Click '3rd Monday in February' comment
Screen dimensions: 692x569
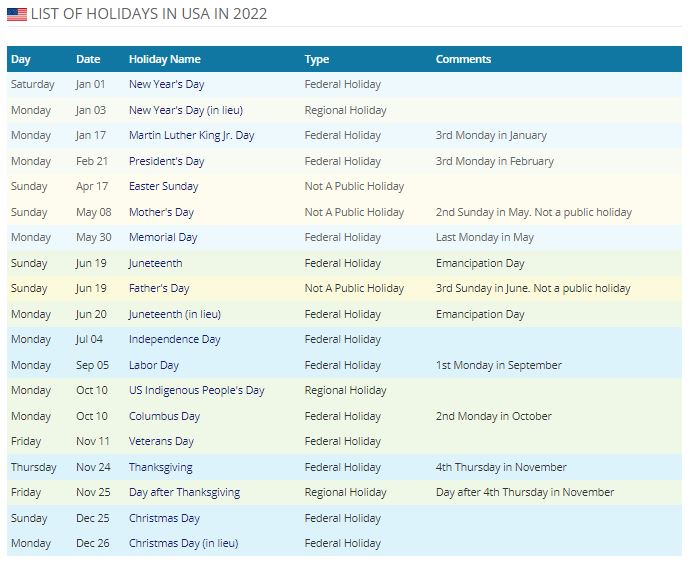pos(495,161)
